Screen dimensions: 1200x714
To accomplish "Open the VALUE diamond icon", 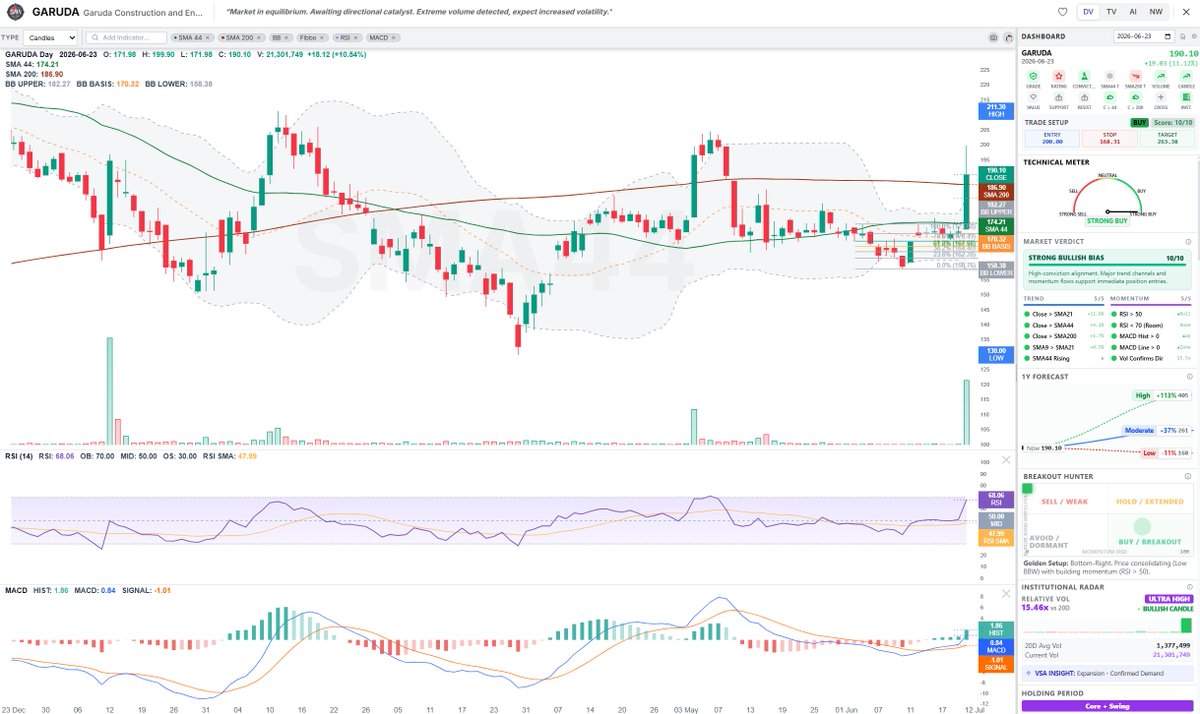I will click(1033, 97).
